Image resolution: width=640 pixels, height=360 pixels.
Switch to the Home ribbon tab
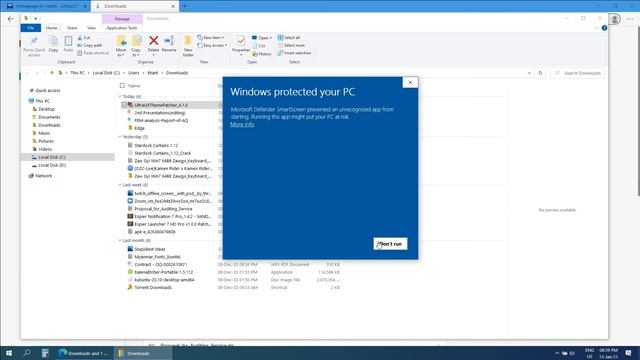tap(51, 28)
